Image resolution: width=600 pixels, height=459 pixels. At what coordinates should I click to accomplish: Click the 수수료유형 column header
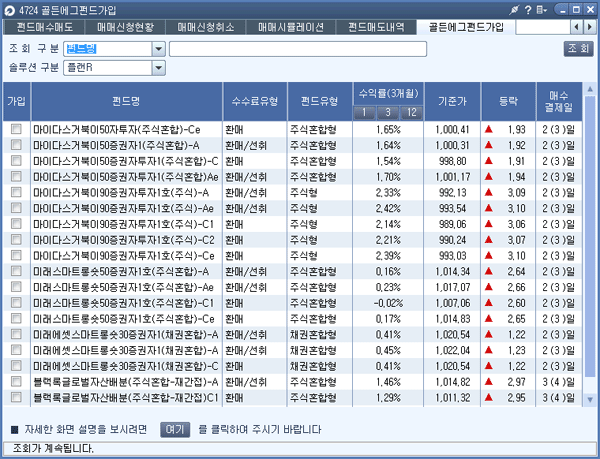coord(255,101)
